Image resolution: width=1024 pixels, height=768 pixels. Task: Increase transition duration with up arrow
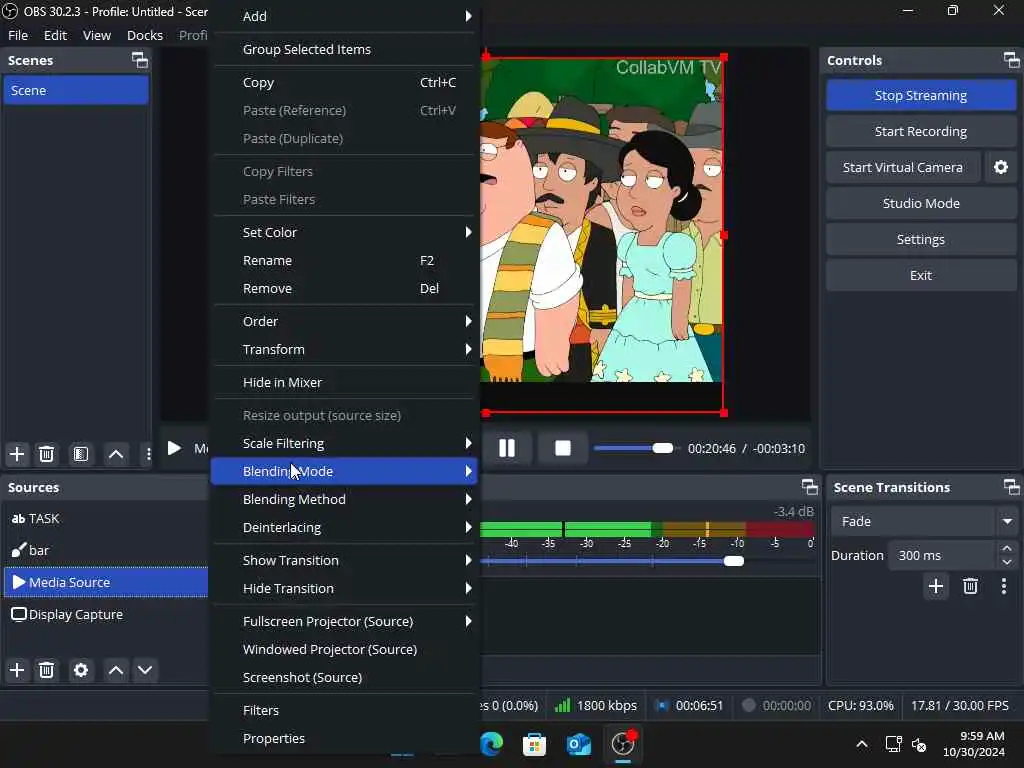coord(1007,549)
